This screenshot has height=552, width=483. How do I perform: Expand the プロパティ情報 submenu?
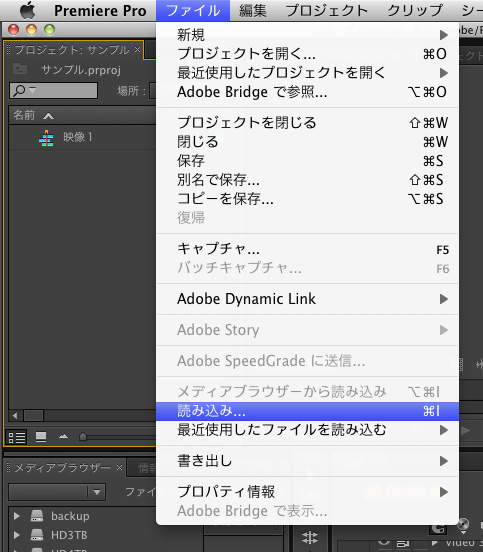click(x=307, y=492)
